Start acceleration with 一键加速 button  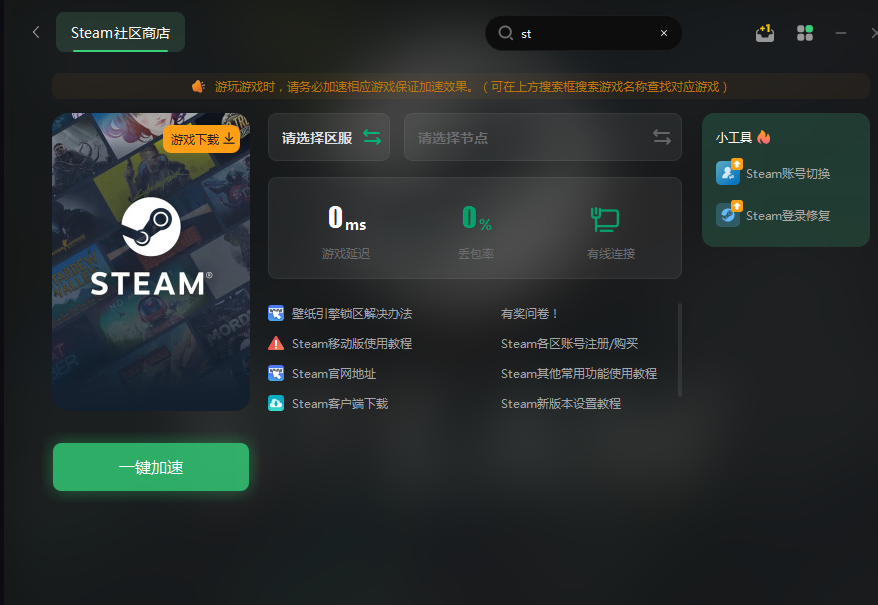click(151, 467)
